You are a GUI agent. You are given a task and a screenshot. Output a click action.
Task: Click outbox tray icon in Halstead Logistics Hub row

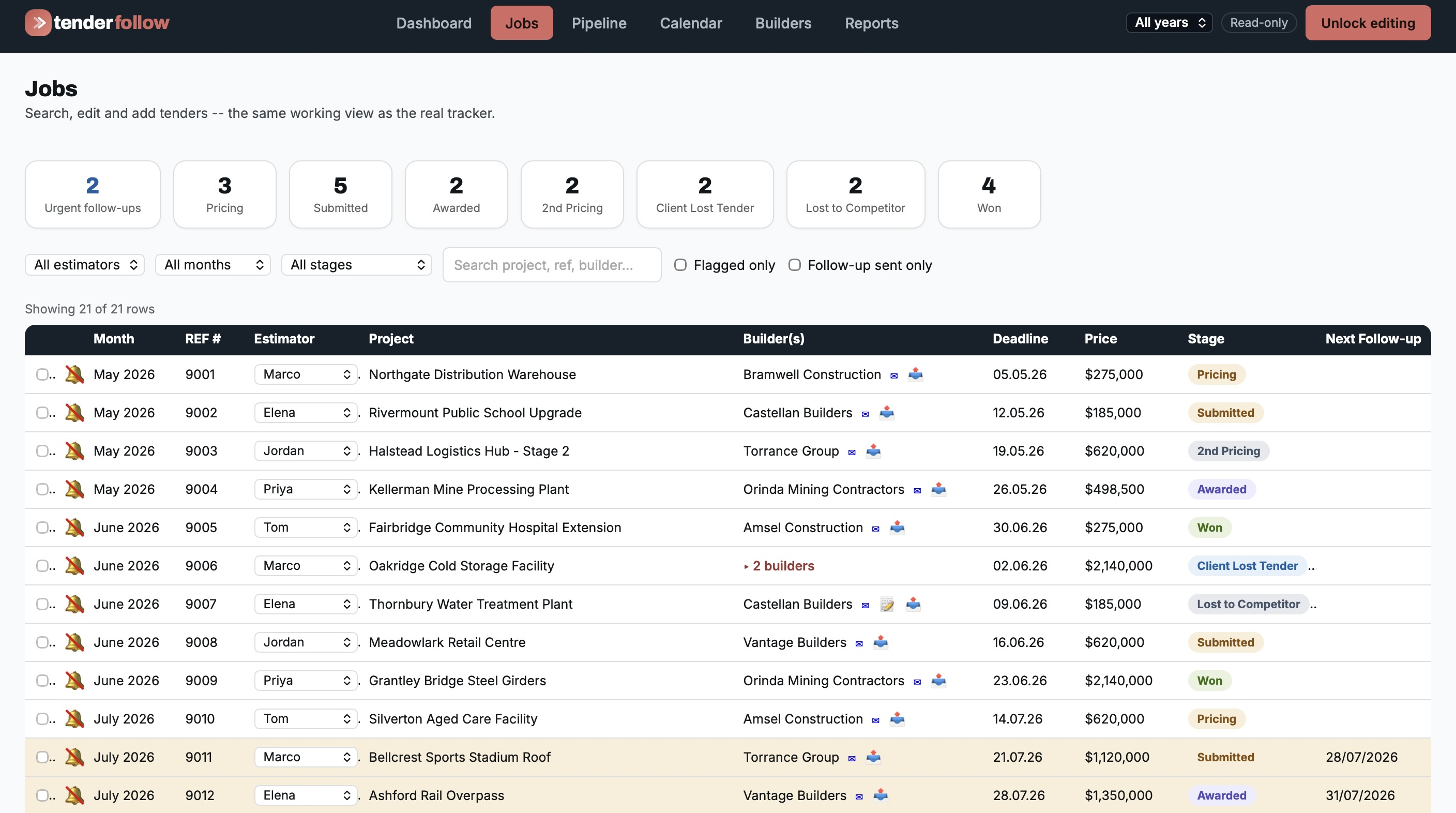tap(873, 450)
